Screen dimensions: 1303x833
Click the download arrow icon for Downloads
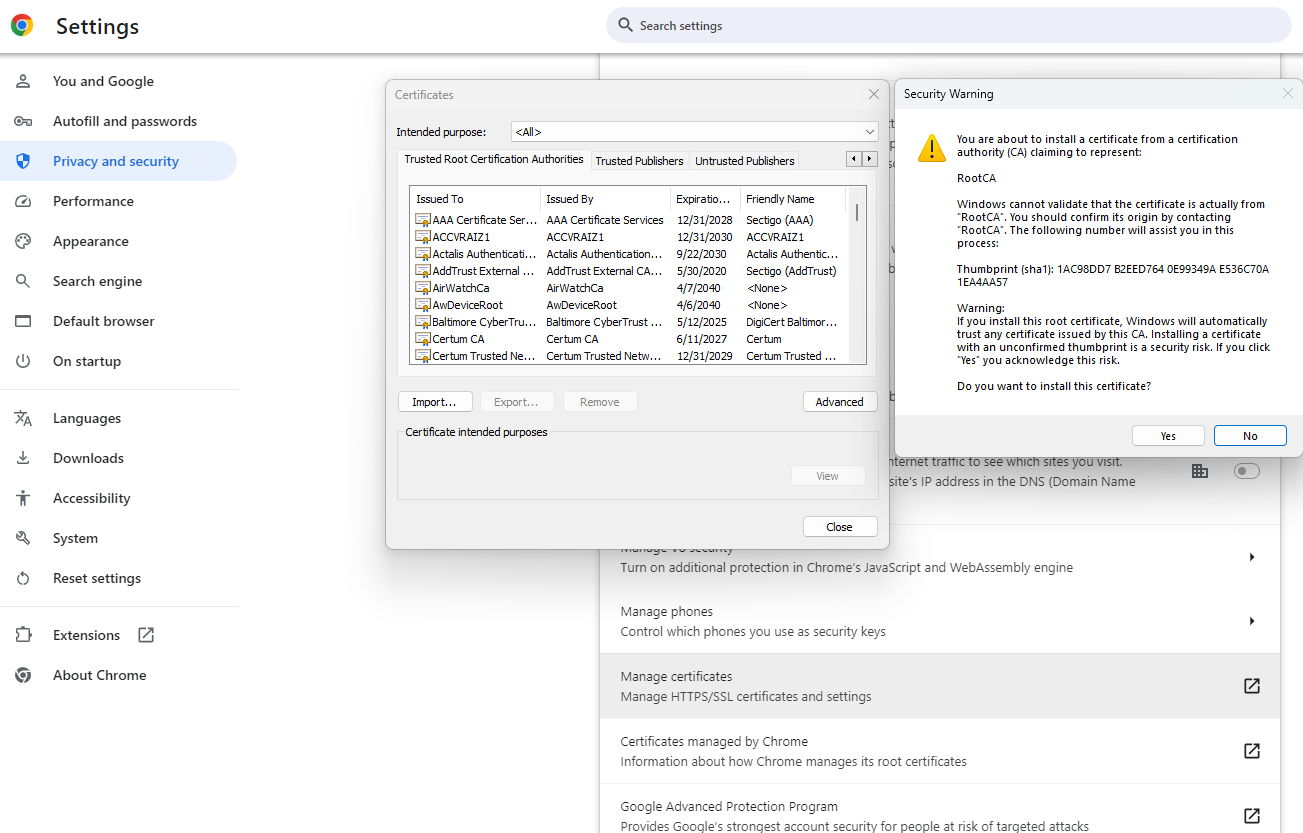tap(23, 458)
